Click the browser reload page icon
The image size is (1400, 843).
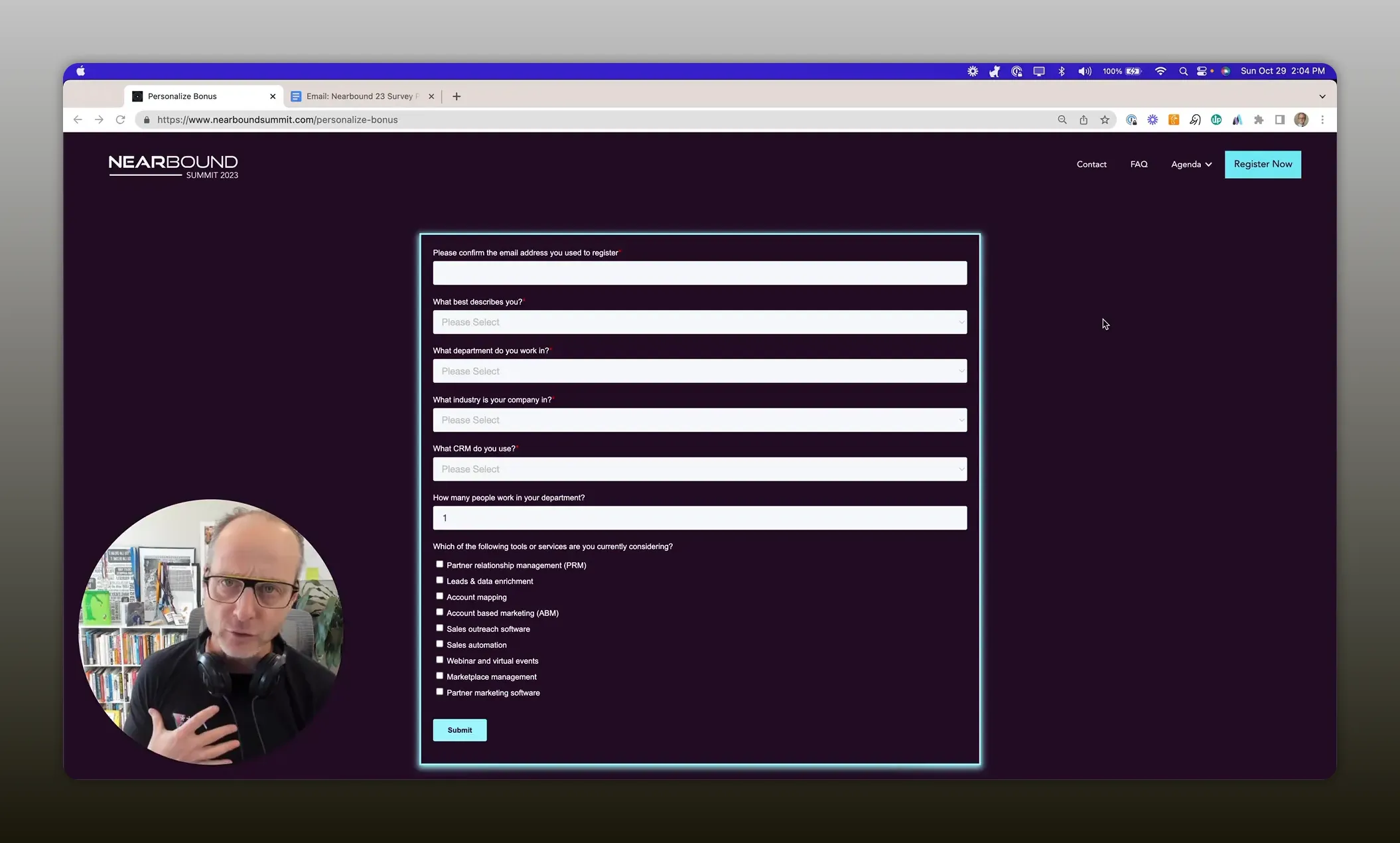click(x=120, y=119)
